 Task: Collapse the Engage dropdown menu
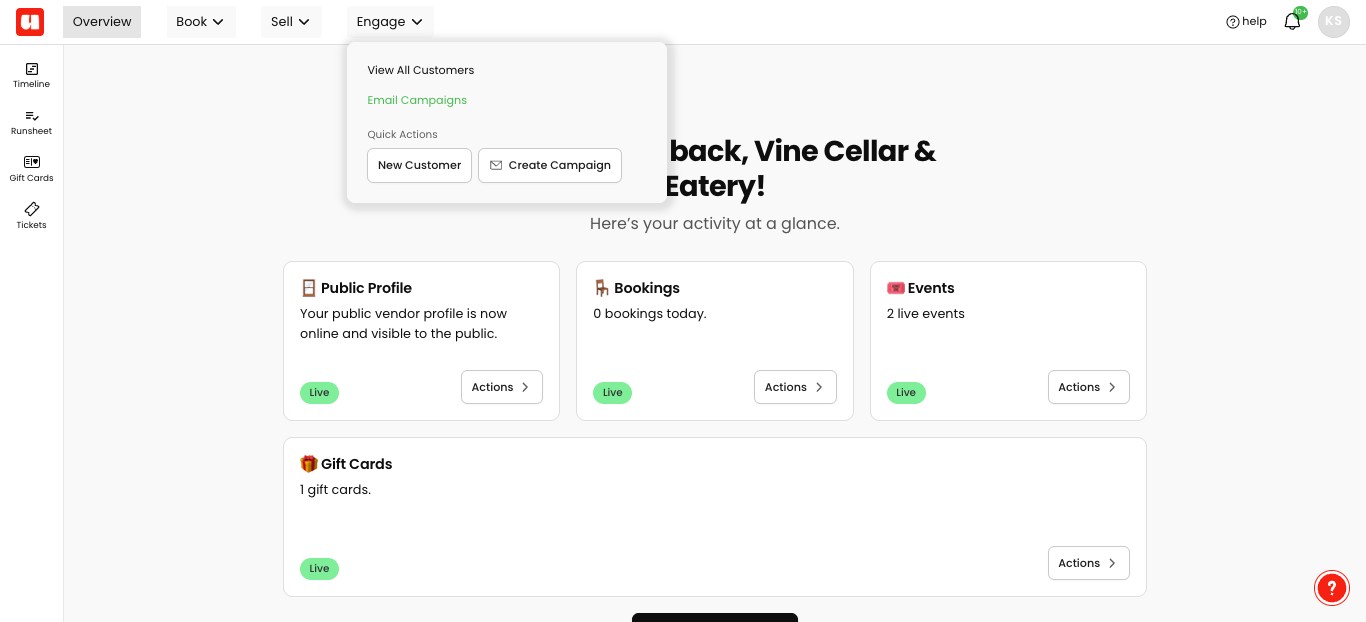click(x=389, y=22)
